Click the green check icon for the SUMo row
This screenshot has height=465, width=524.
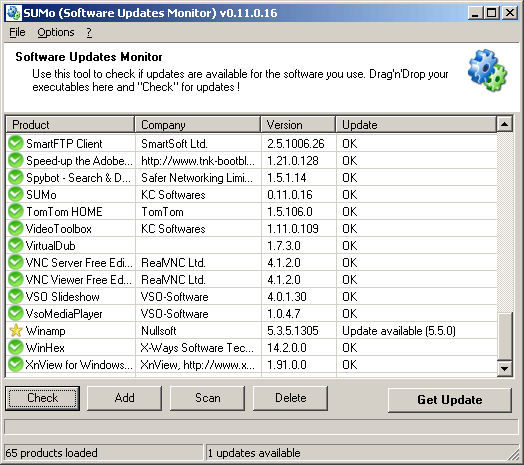pos(15,195)
